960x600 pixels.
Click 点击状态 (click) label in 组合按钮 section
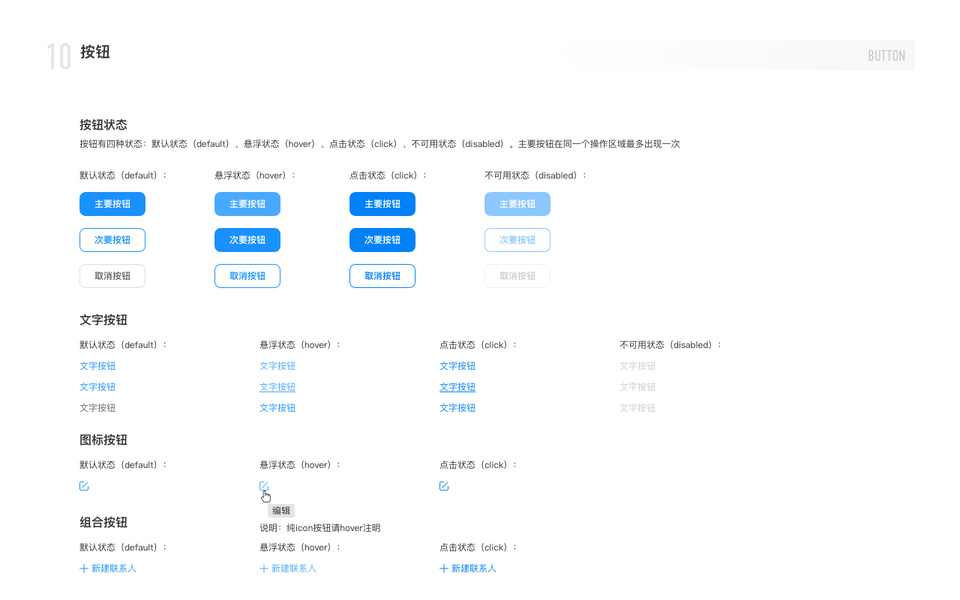pyautogui.click(x=478, y=547)
